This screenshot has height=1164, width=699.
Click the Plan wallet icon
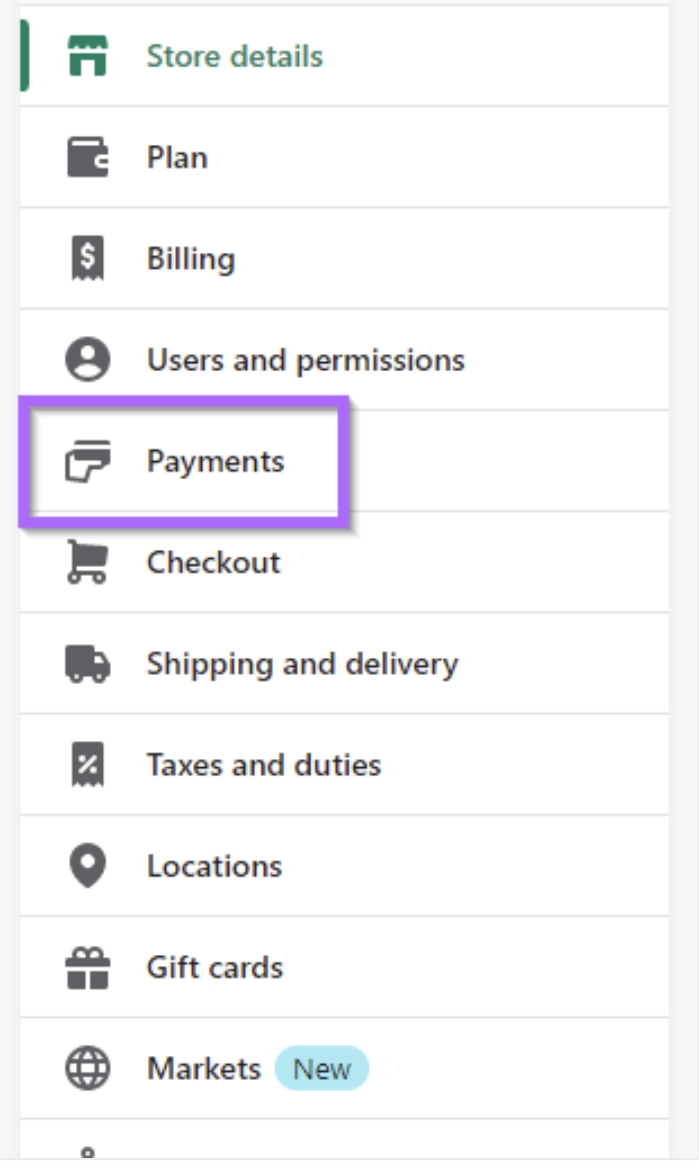[88, 157]
